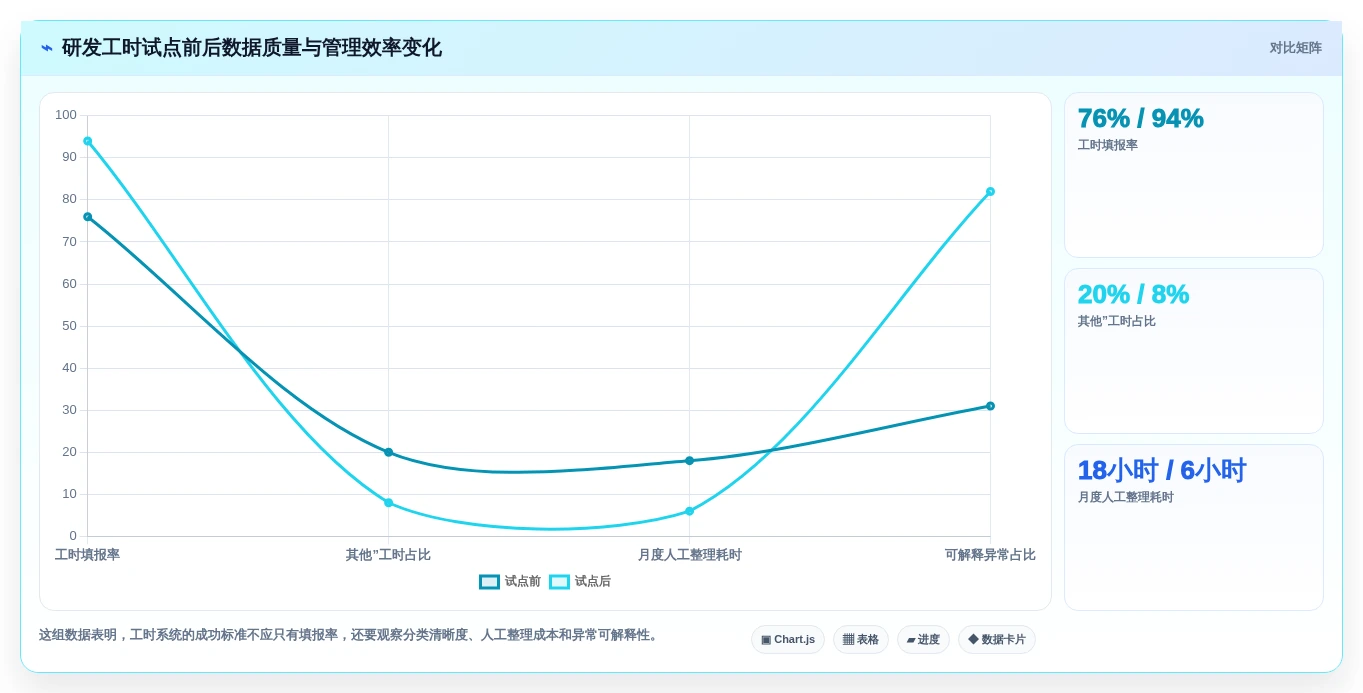
Task: Click 试点前 point at 其他工时占比 (20)
Action: click(x=389, y=452)
